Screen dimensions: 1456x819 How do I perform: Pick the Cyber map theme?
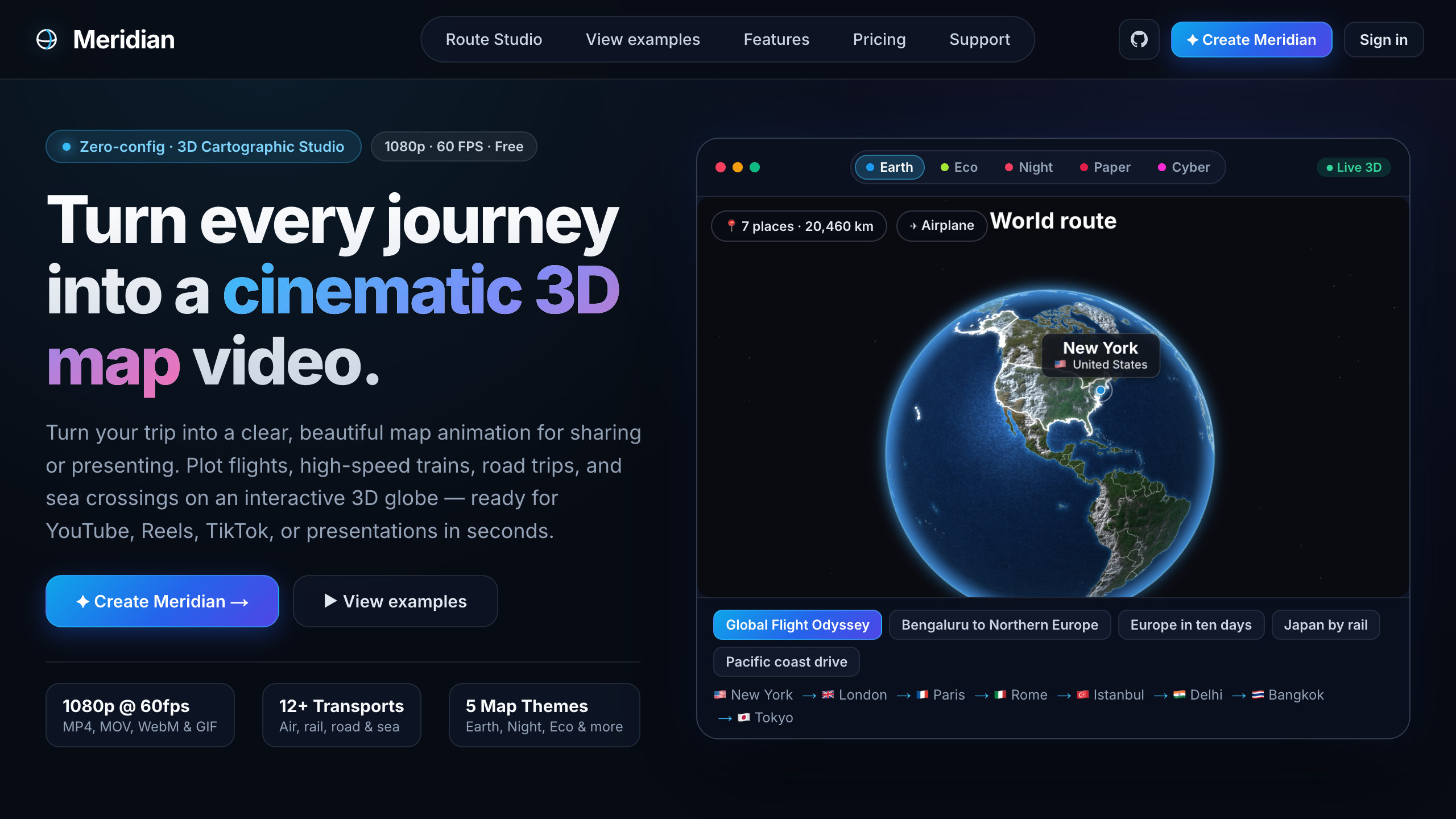tap(1184, 167)
